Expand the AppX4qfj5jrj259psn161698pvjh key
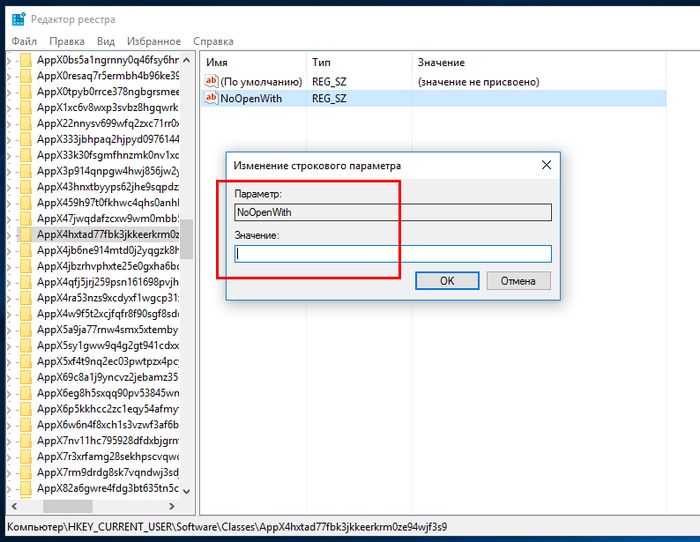Image resolution: width=700 pixels, height=542 pixels. pyautogui.click(x=9, y=282)
